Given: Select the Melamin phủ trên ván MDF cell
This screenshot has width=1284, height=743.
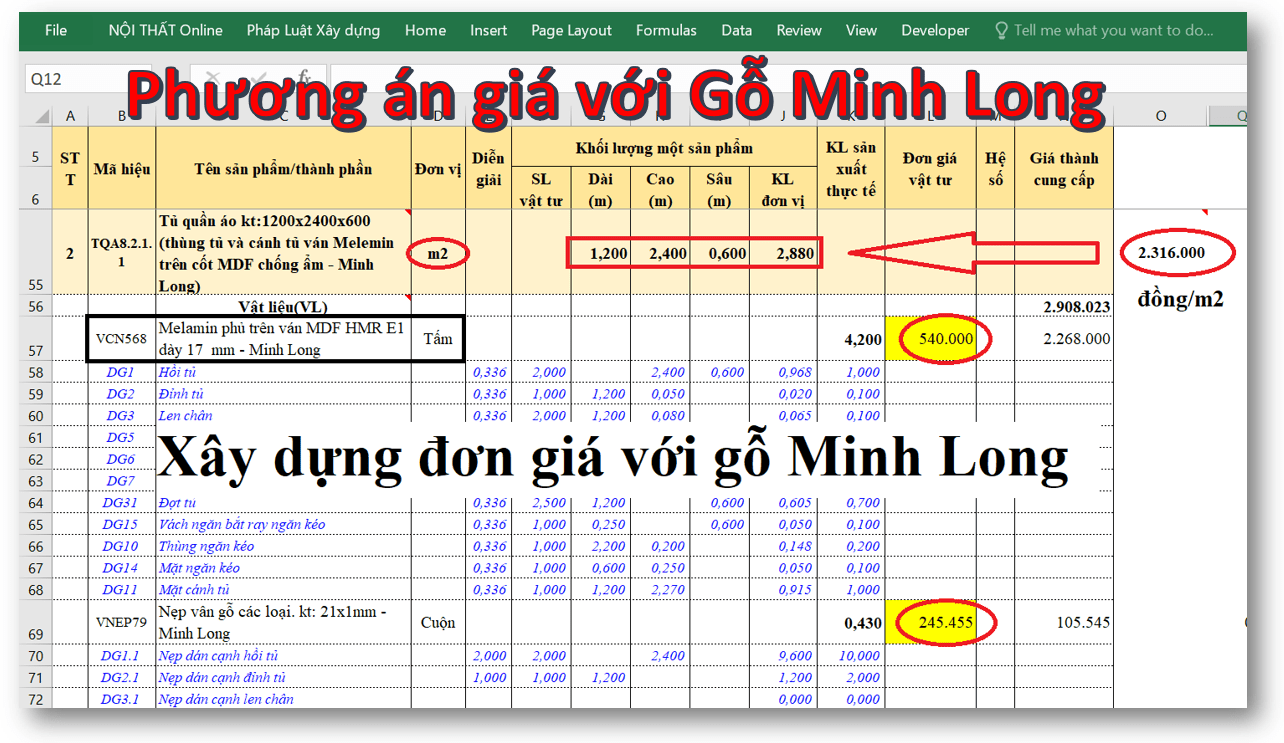Looking at the screenshot, I should click(283, 339).
